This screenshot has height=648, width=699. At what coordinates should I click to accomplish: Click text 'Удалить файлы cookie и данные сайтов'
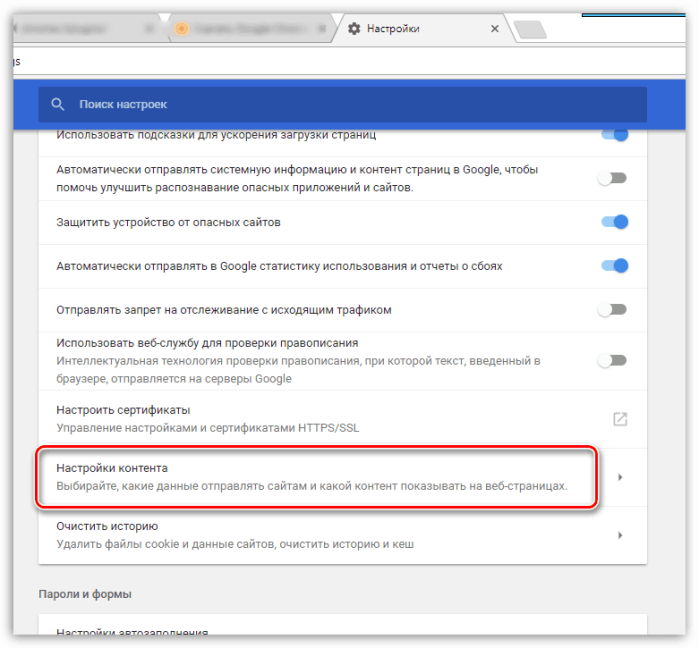[165, 544]
